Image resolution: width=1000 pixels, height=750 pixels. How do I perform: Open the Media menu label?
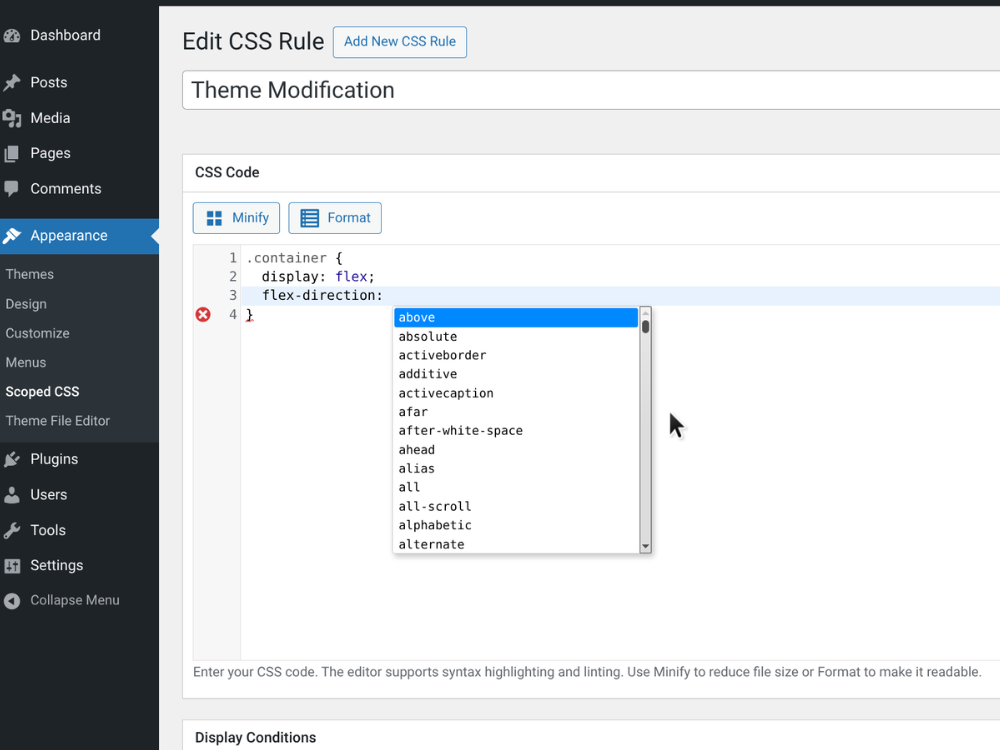(50, 118)
